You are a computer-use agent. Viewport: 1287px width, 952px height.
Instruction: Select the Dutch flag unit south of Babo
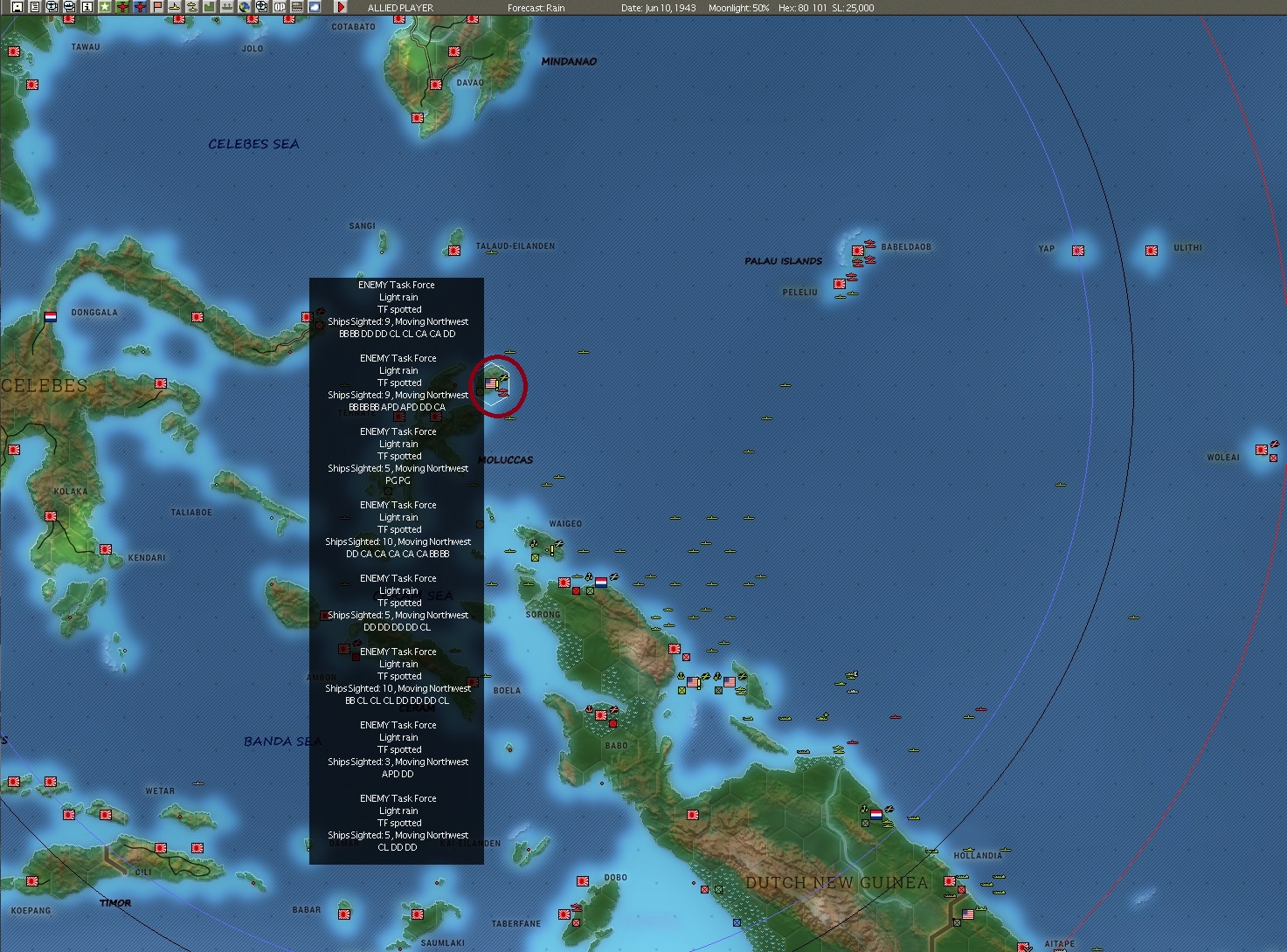(x=876, y=815)
